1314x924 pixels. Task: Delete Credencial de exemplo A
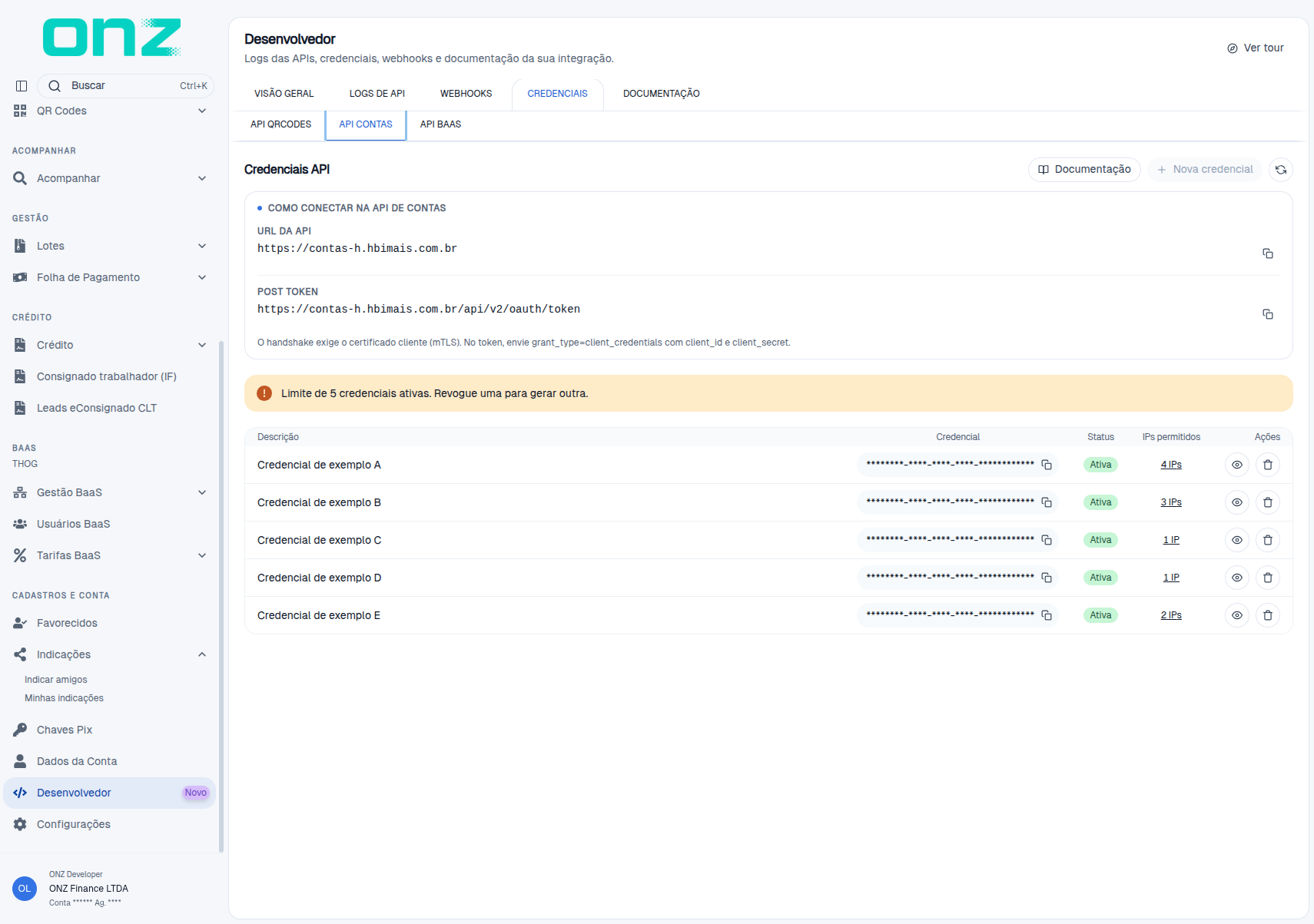(1268, 465)
